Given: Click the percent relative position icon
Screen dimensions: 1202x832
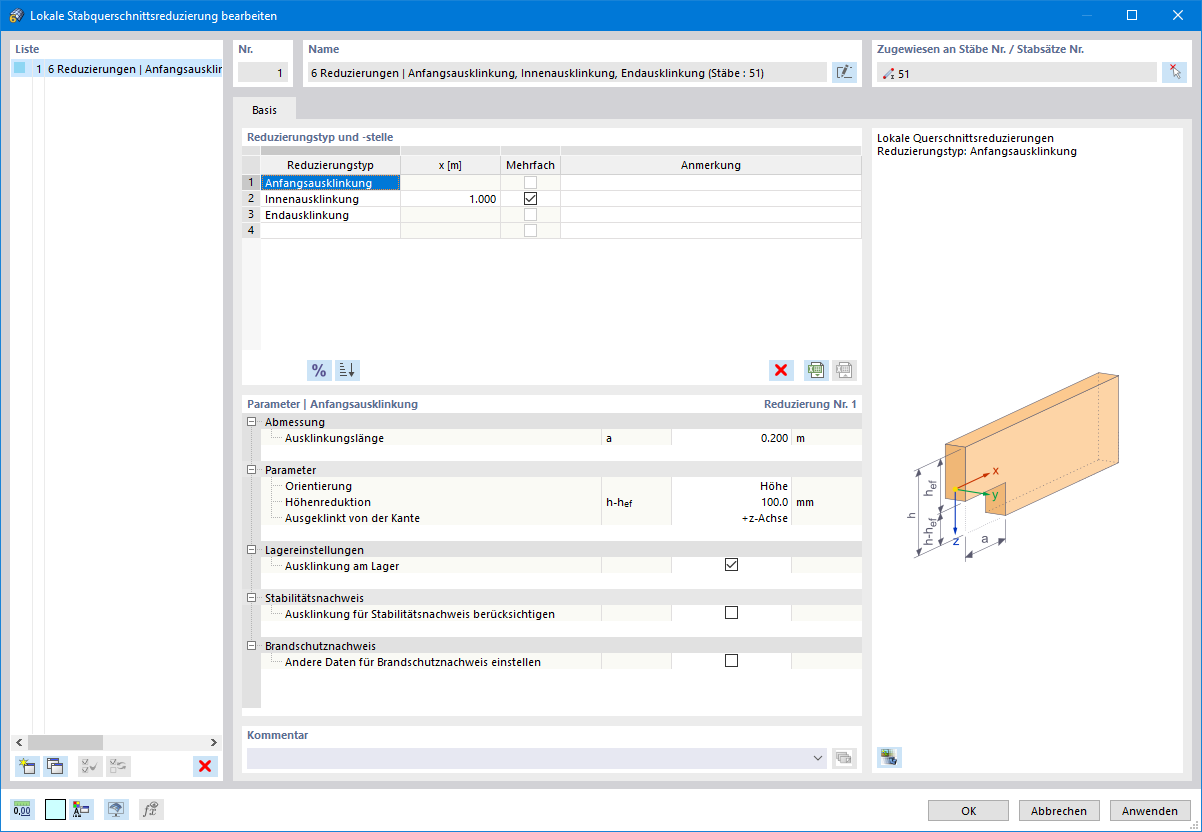Looking at the screenshot, I should [x=319, y=370].
